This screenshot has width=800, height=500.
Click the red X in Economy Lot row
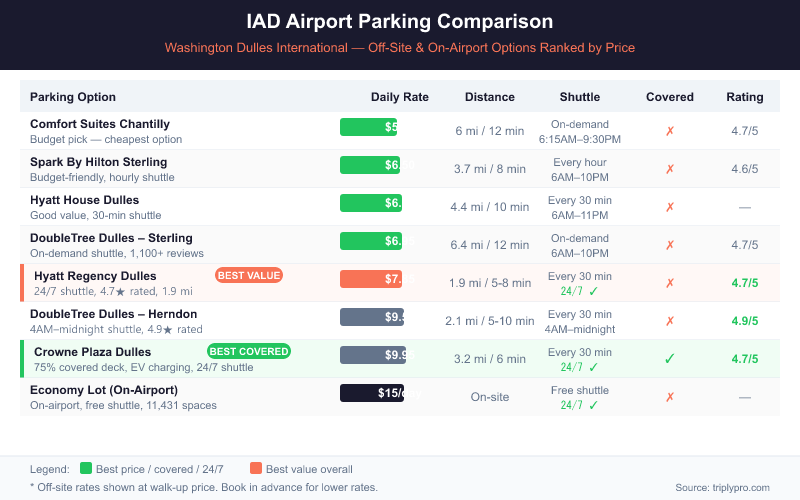coord(670,397)
